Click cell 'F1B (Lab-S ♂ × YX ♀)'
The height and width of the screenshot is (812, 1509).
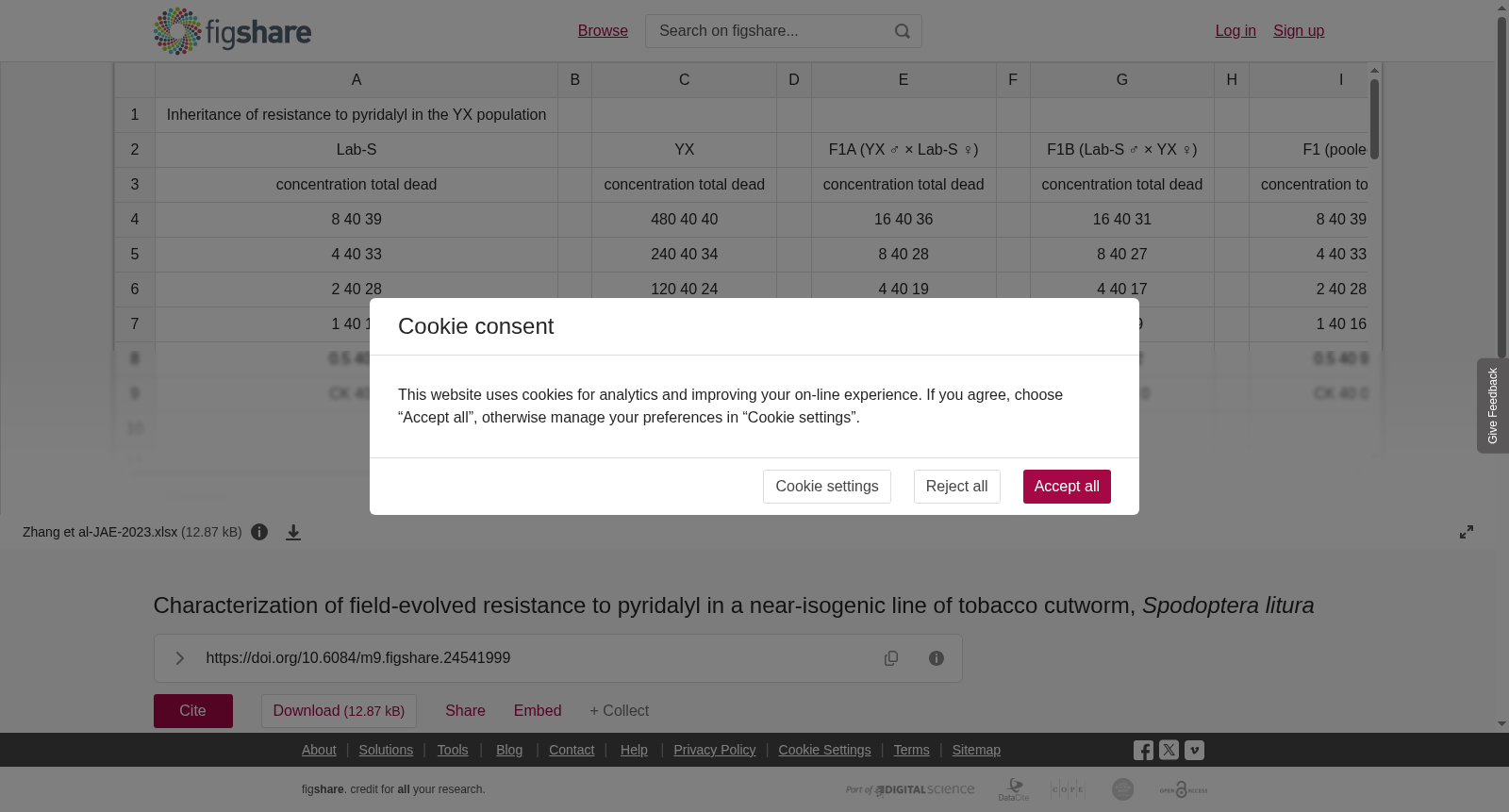point(1122,150)
